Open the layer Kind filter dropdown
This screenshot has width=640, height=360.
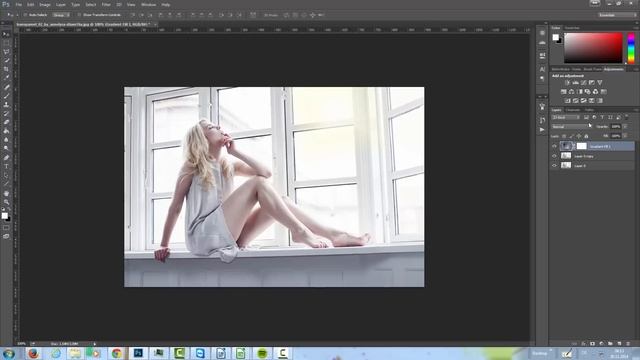[566, 118]
